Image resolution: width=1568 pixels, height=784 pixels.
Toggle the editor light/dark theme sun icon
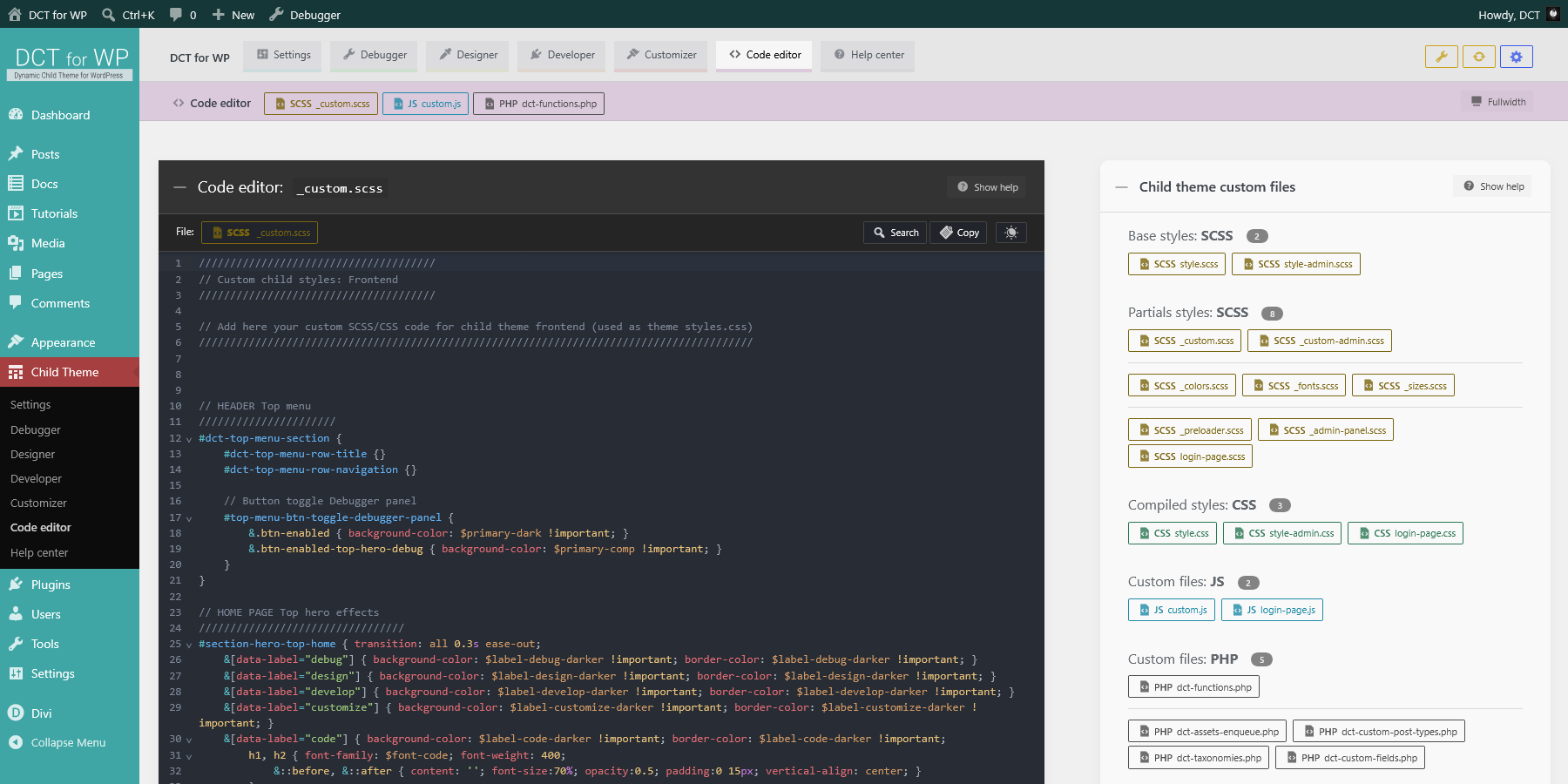(1011, 233)
